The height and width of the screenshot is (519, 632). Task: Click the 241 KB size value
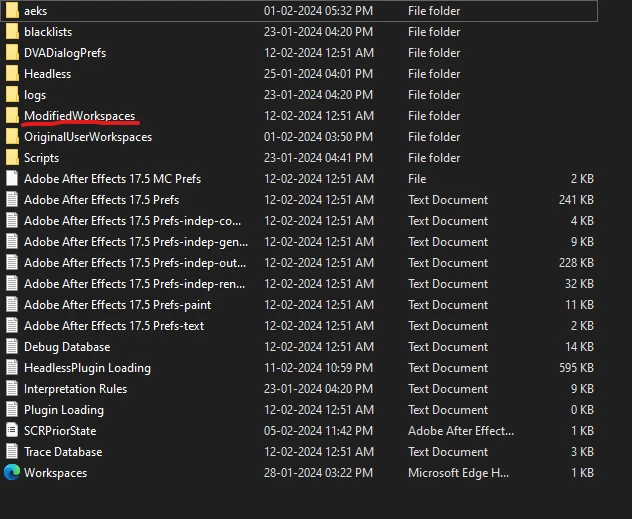576,199
